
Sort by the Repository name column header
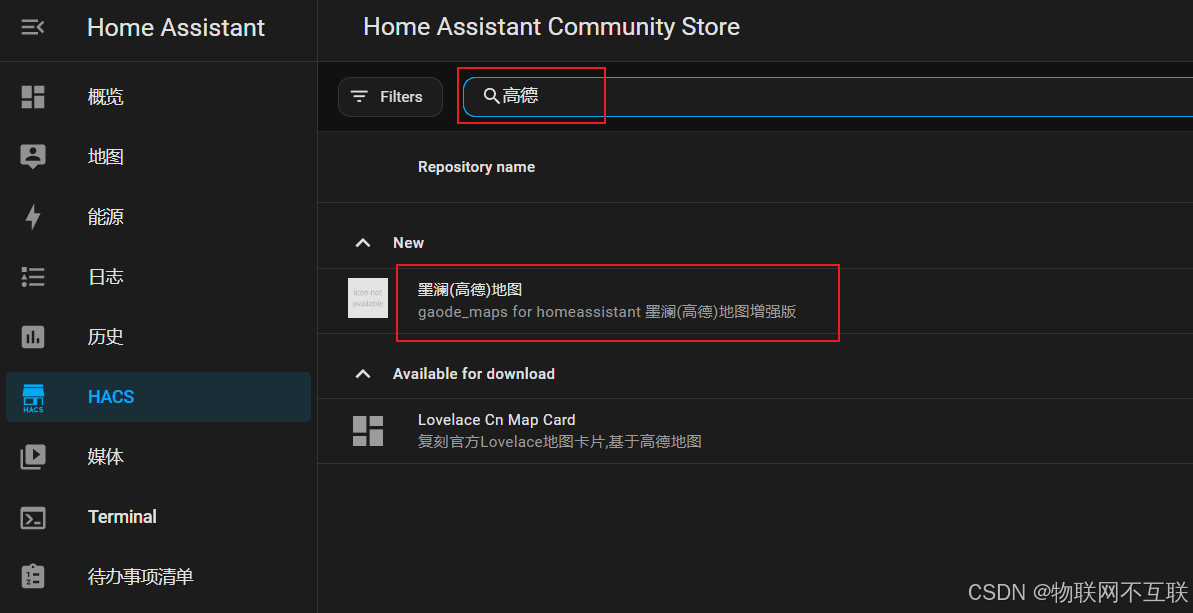(x=476, y=167)
